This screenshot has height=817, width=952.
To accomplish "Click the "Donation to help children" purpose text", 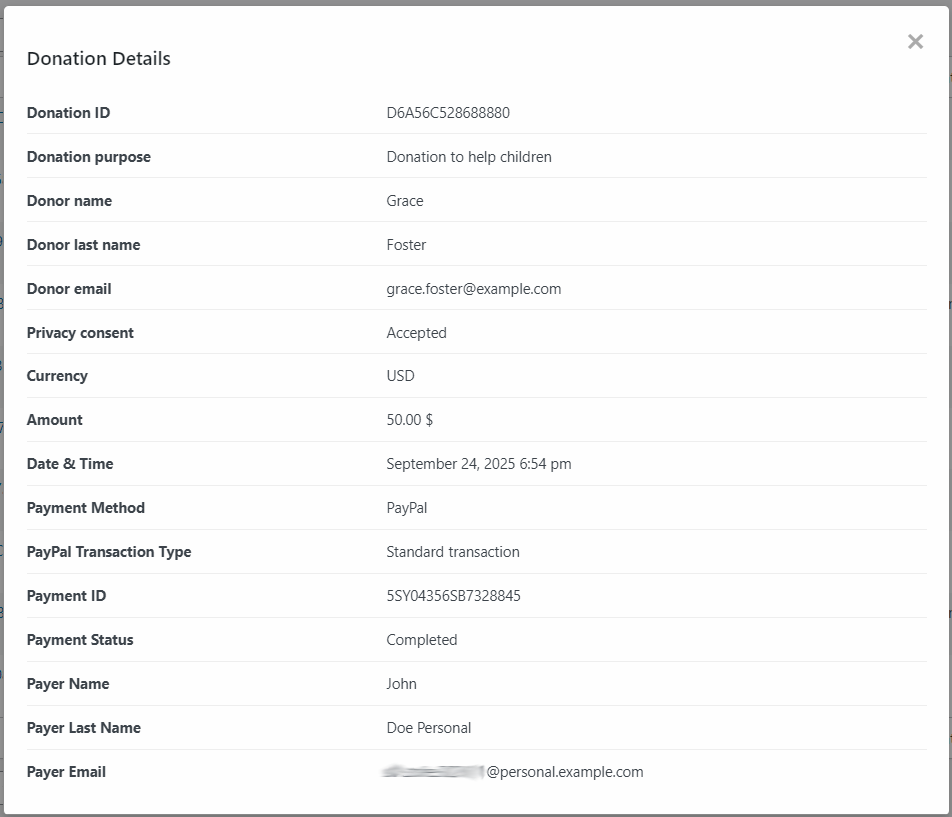I will click(x=469, y=157).
